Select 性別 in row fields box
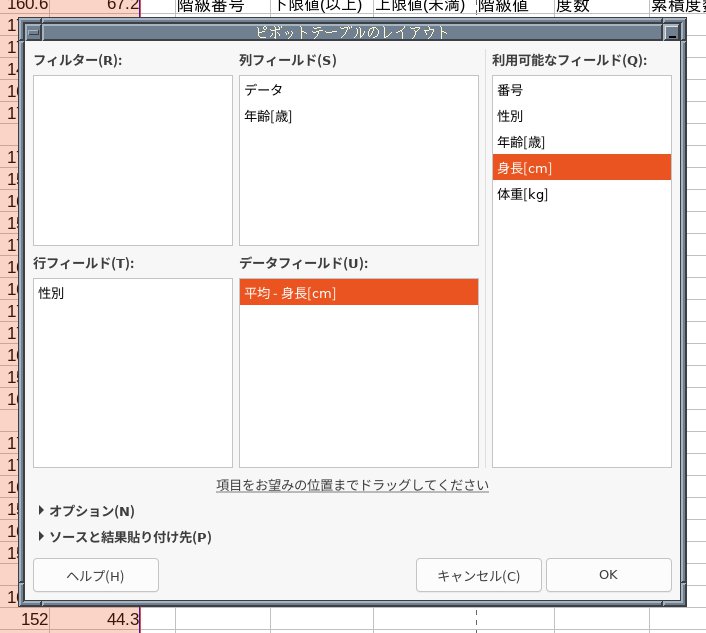This screenshot has height=633, width=706. (51, 293)
